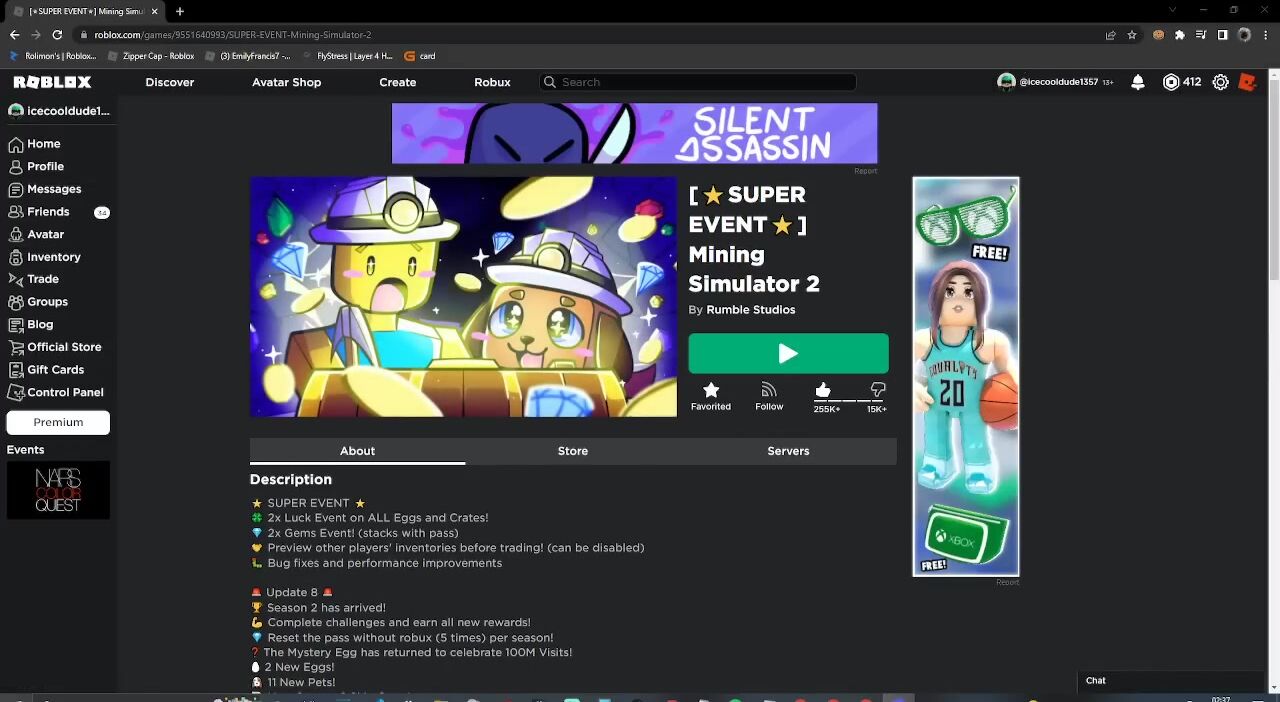Select the About tab

click(357, 451)
